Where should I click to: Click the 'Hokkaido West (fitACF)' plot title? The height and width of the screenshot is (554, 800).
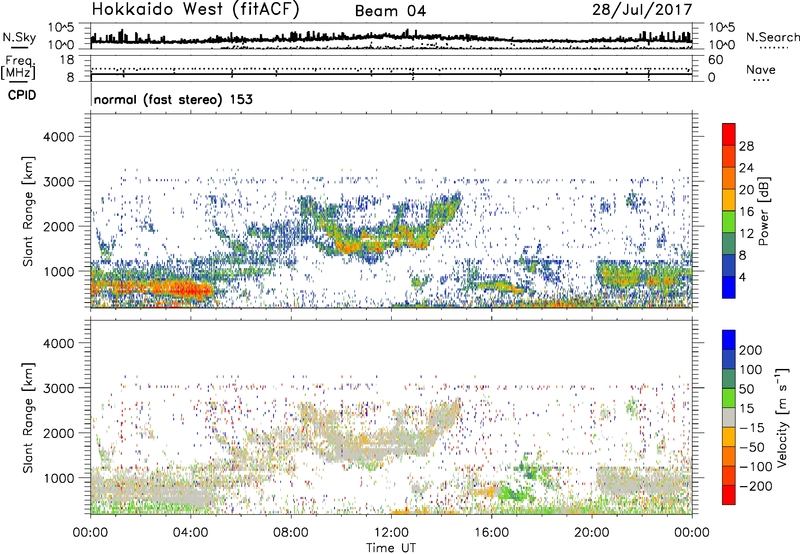pyautogui.click(x=195, y=10)
